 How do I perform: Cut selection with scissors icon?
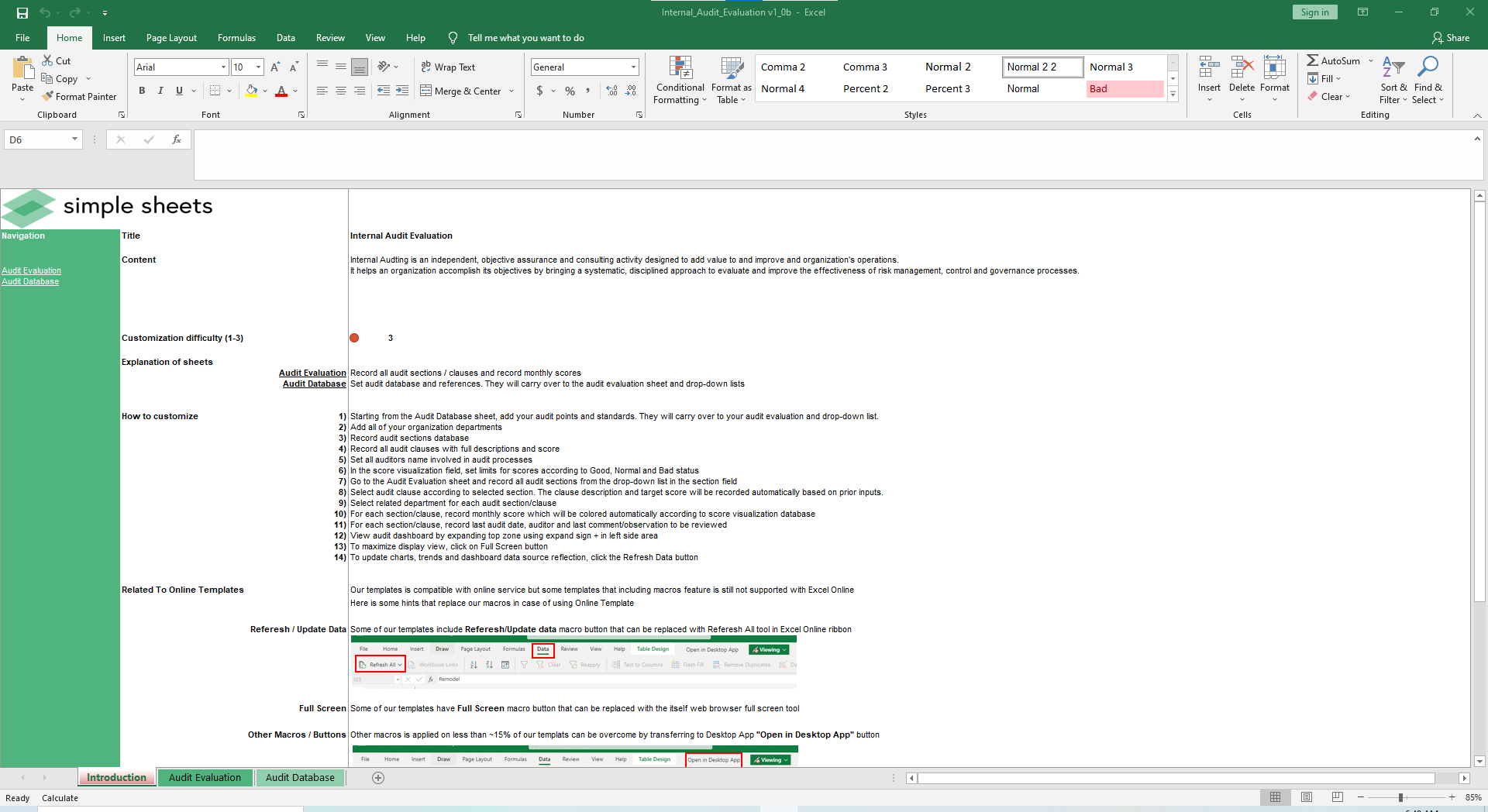tap(48, 60)
